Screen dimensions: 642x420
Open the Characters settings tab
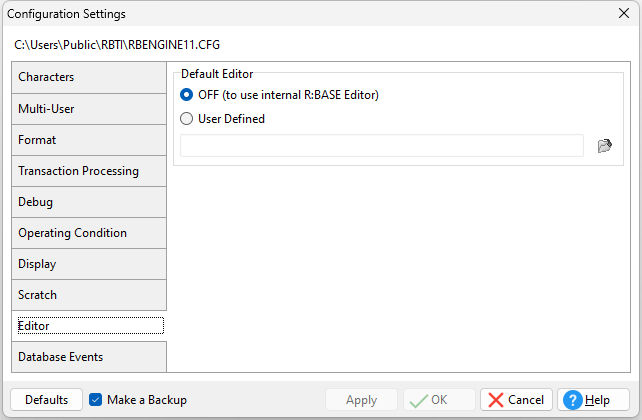click(x=89, y=77)
